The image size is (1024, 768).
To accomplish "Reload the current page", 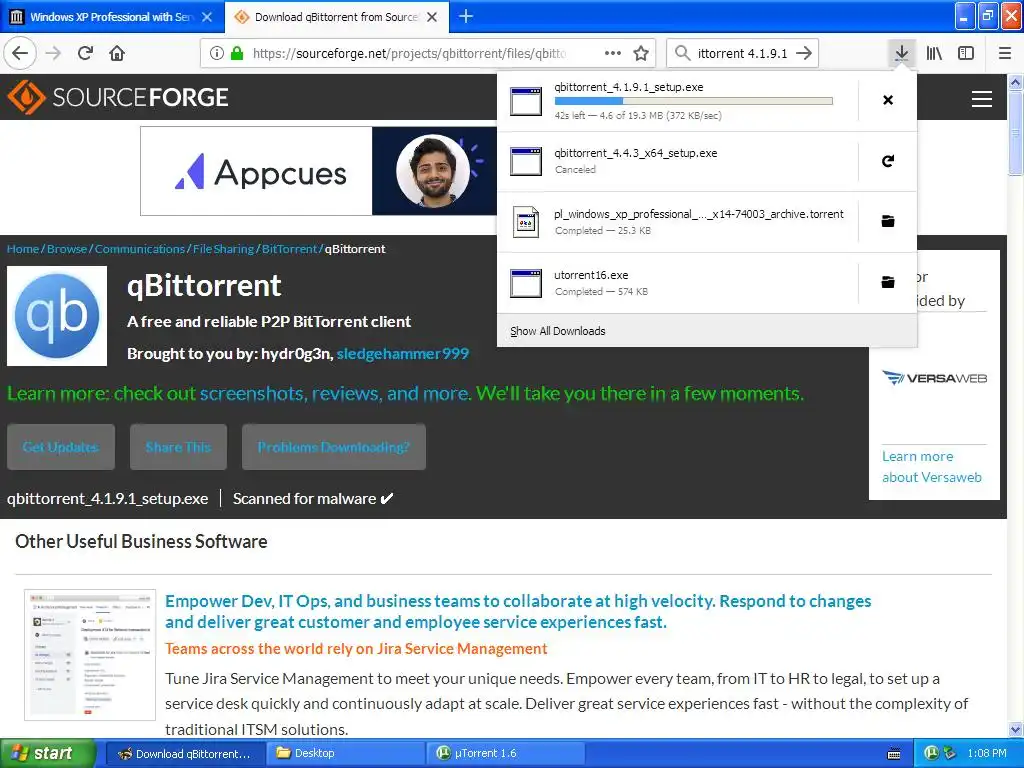I will coord(86,53).
